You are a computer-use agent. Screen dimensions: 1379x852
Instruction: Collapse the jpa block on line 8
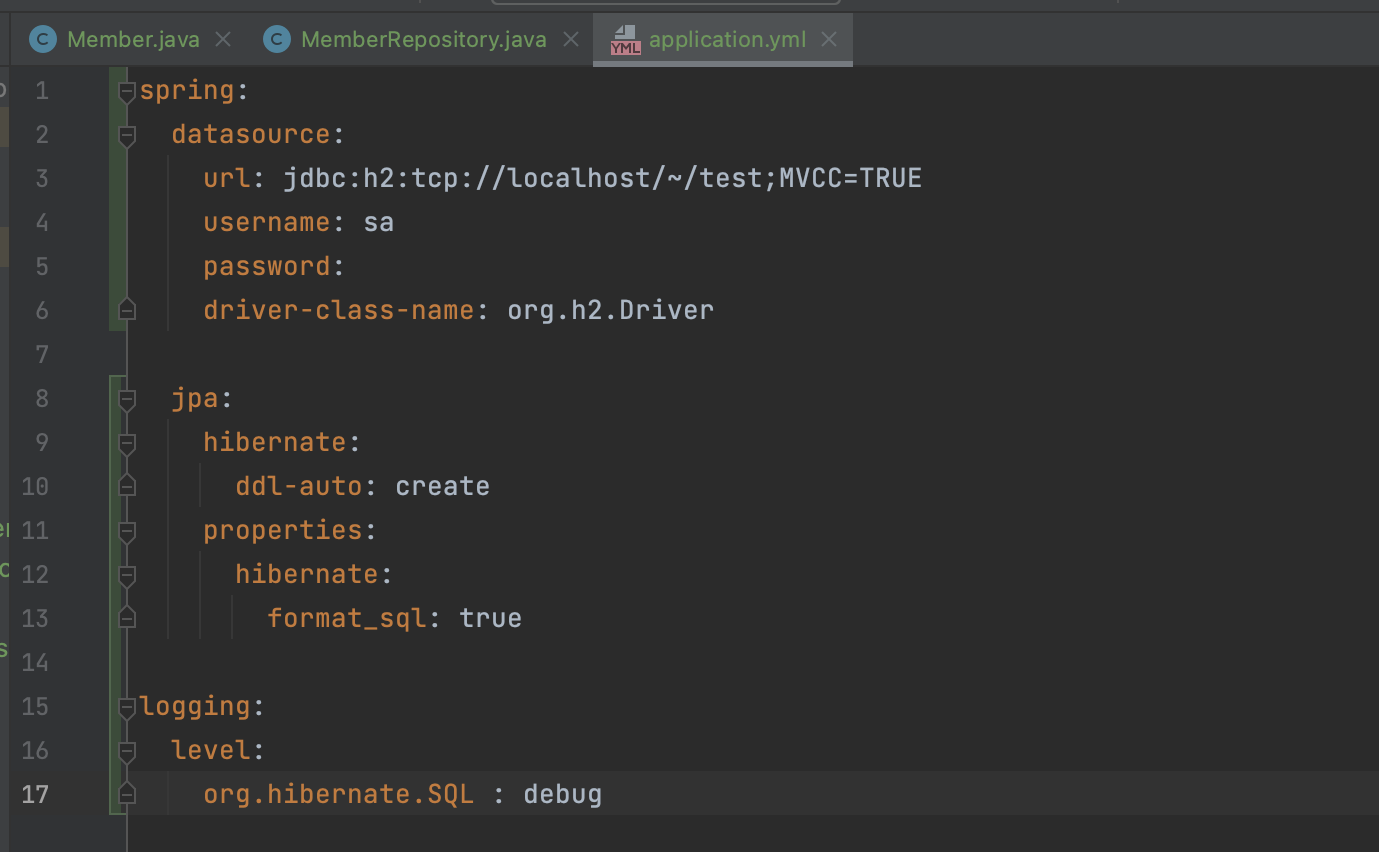click(127, 401)
